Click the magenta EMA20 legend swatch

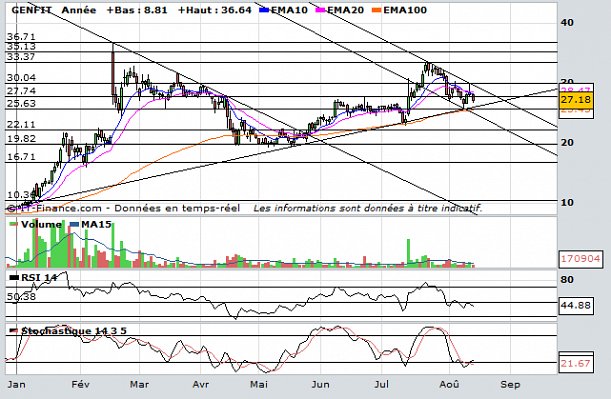pos(321,10)
